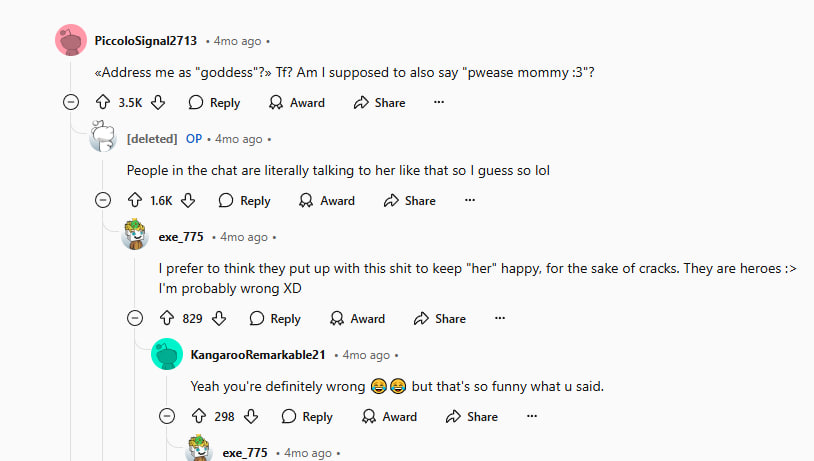Image resolution: width=814 pixels, height=461 pixels.
Task: Give an Award to PiccoloSignal2713's comment
Action: [297, 102]
